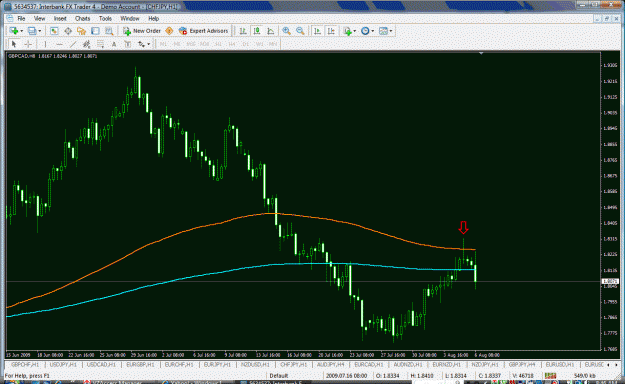Switch to the AUDJPY,H4 chart tab
The width and height of the screenshot is (625, 384).
(330, 364)
